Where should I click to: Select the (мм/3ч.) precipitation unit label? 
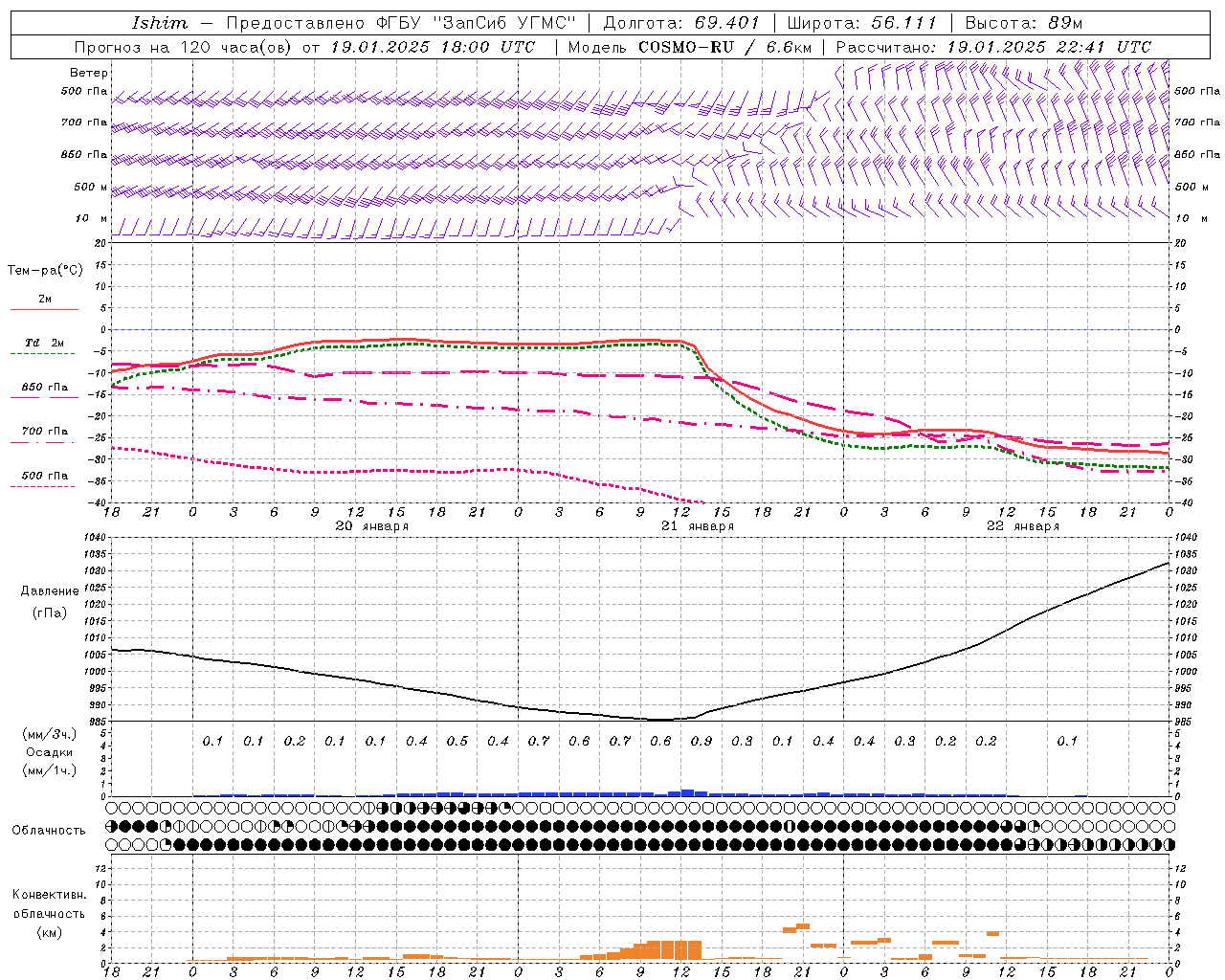pos(50,734)
